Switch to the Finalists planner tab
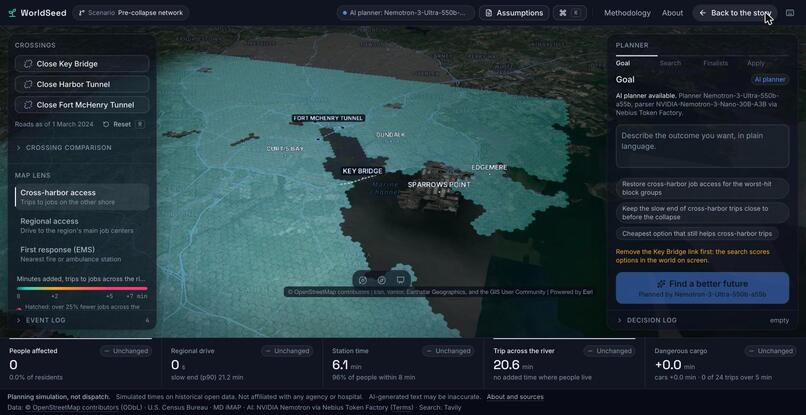Screen dimensions: 806x415 (x=716, y=63)
